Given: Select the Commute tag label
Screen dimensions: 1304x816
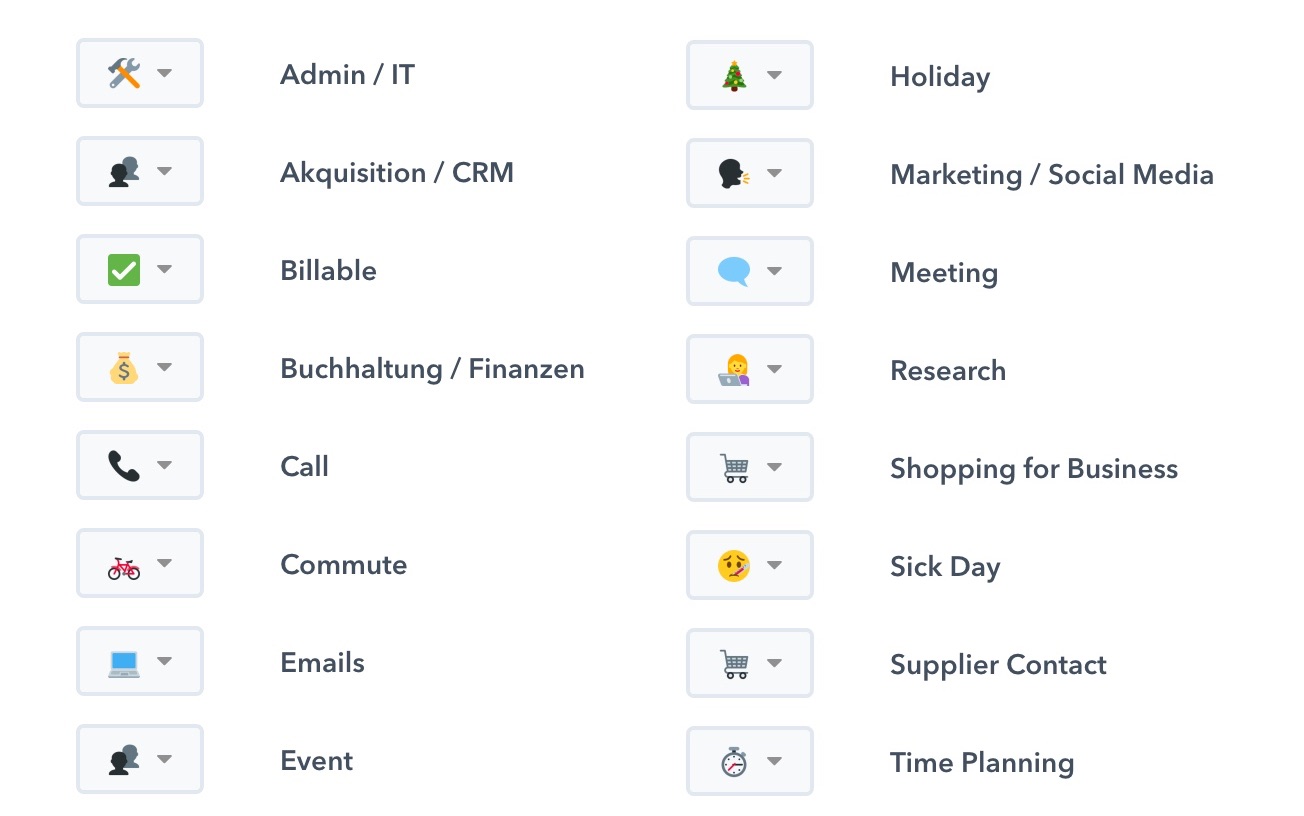Looking at the screenshot, I should tap(344, 564).
